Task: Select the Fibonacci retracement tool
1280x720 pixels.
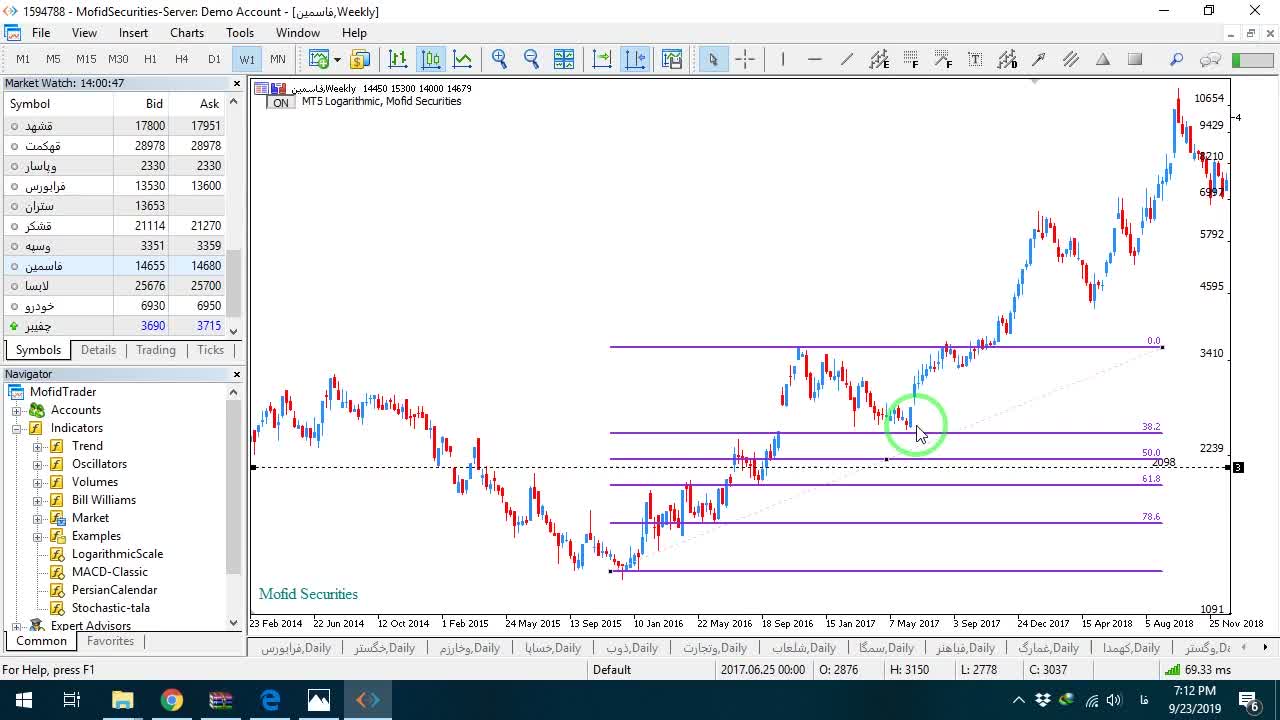Action: tap(911, 59)
